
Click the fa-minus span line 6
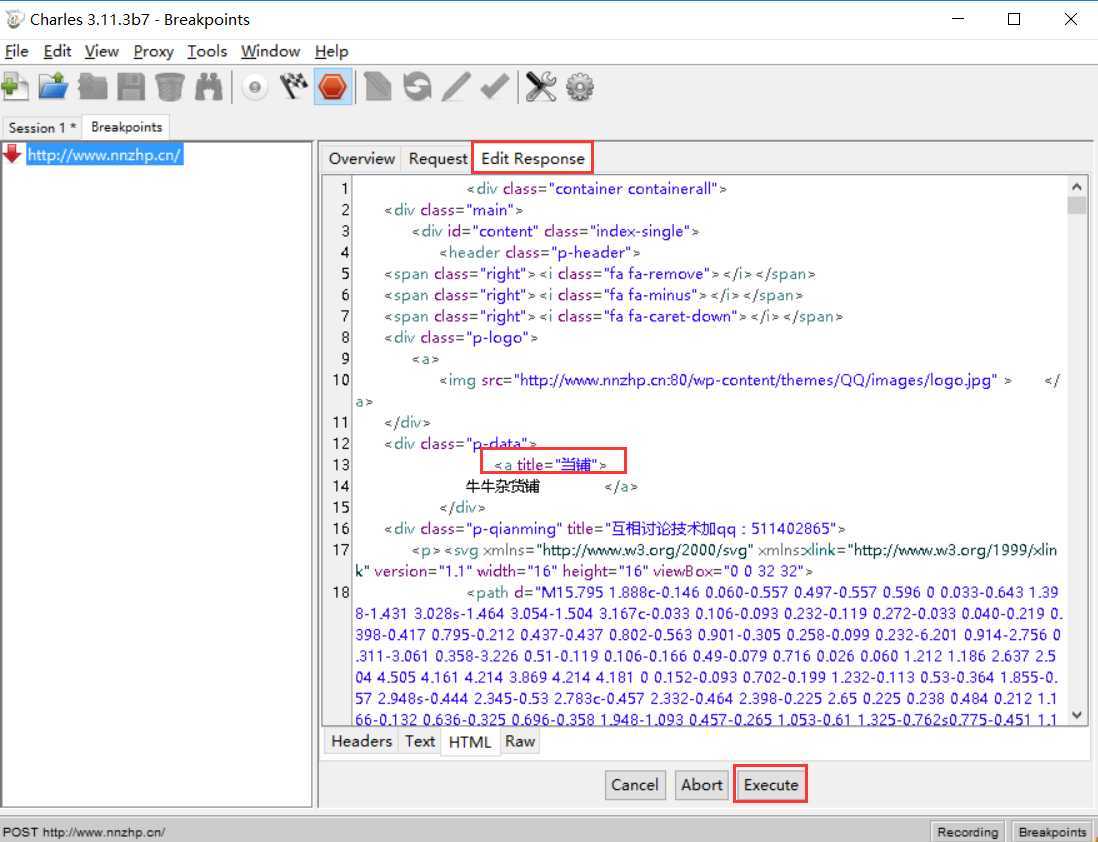pyautogui.click(x=593, y=295)
